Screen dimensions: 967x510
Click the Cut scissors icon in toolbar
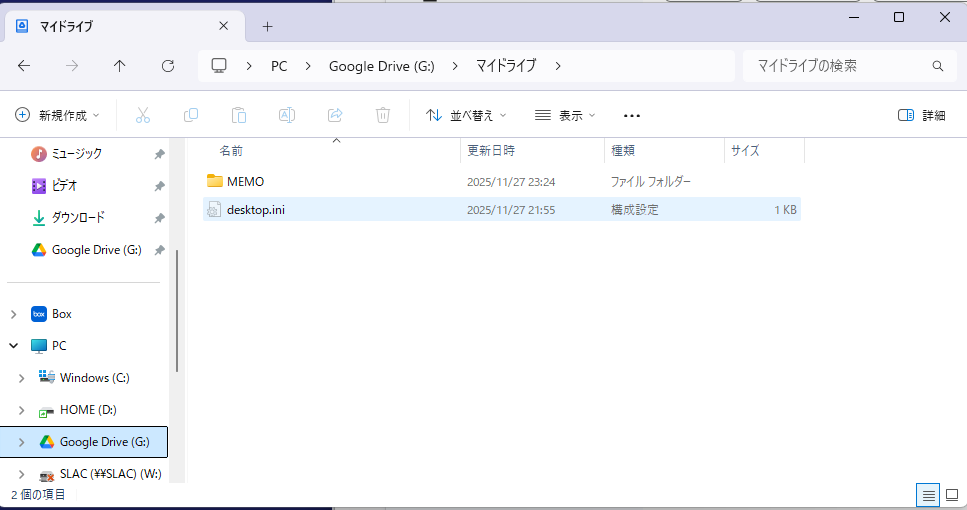pyautogui.click(x=142, y=115)
